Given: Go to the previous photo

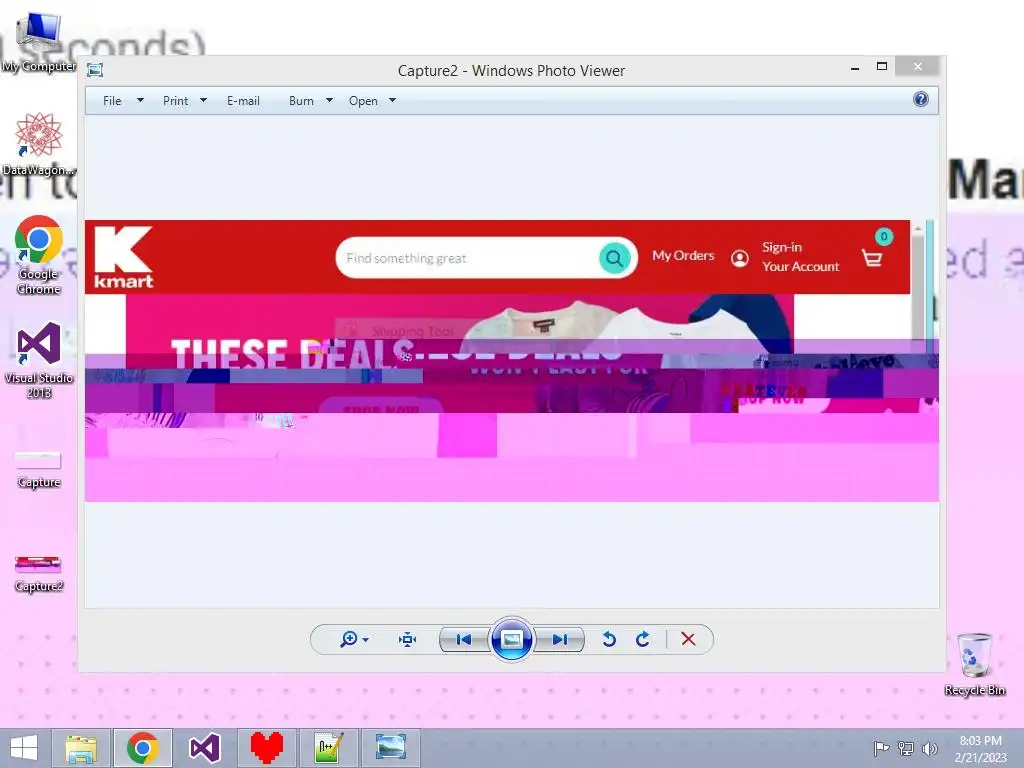Looking at the screenshot, I should pyautogui.click(x=464, y=639).
